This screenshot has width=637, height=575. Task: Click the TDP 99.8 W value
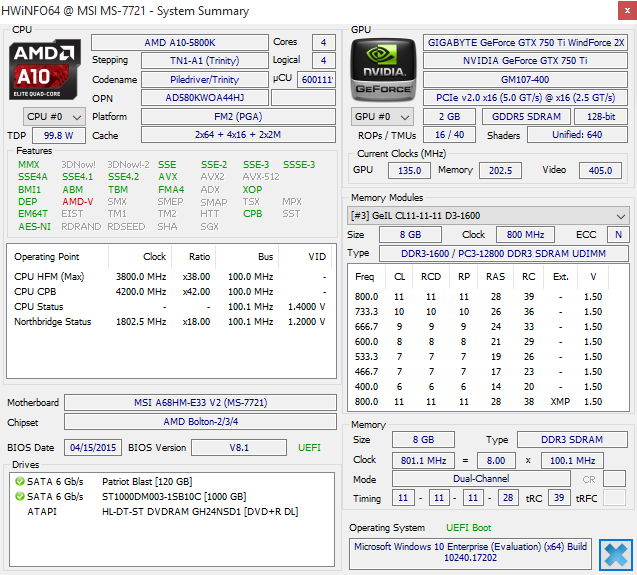coord(58,136)
